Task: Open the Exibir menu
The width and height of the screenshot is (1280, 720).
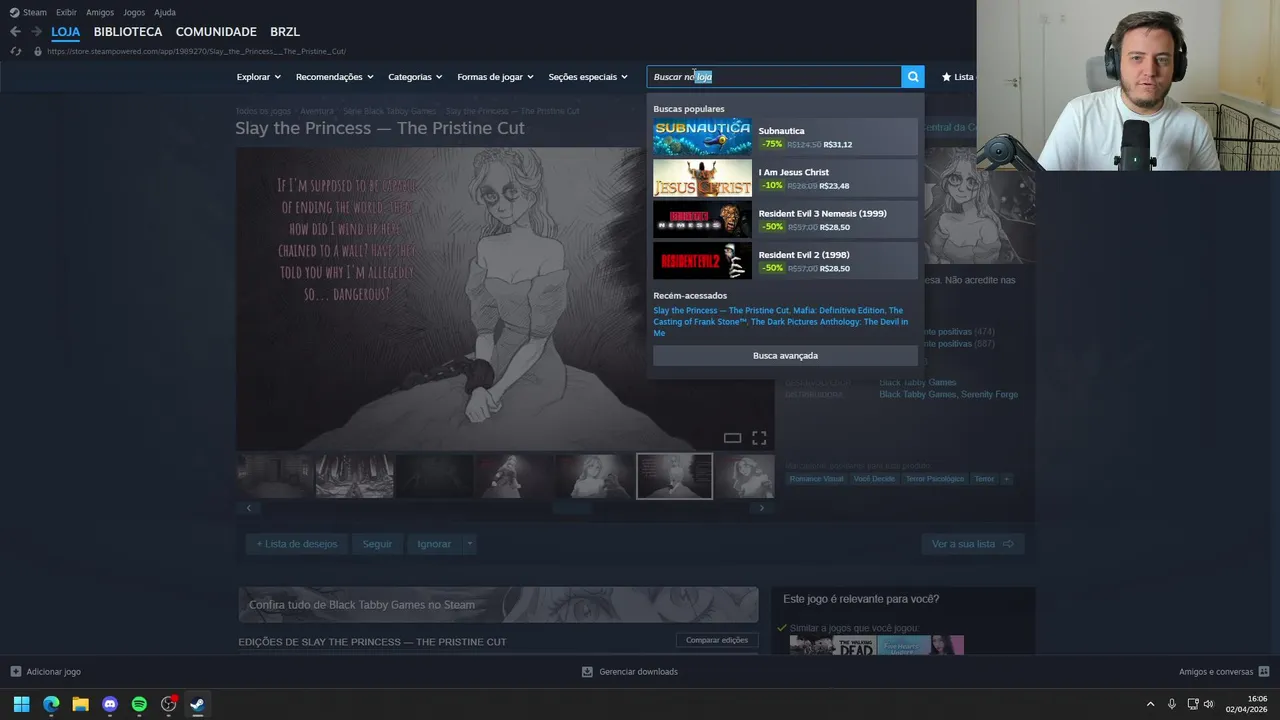Action: tap(66, 12)
